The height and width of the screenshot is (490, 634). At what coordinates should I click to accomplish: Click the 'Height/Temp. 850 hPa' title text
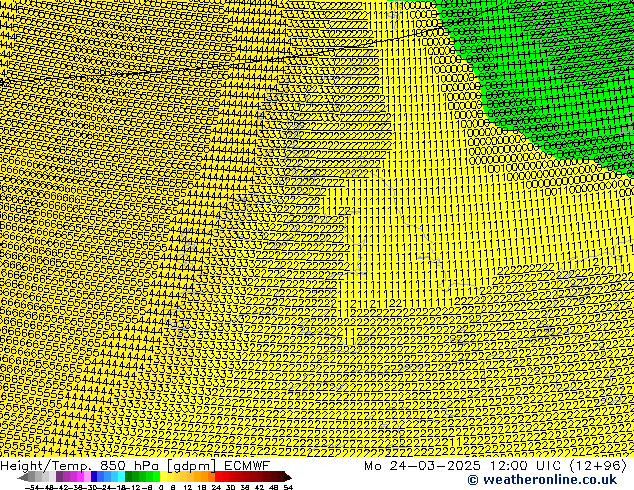point(80,466)
